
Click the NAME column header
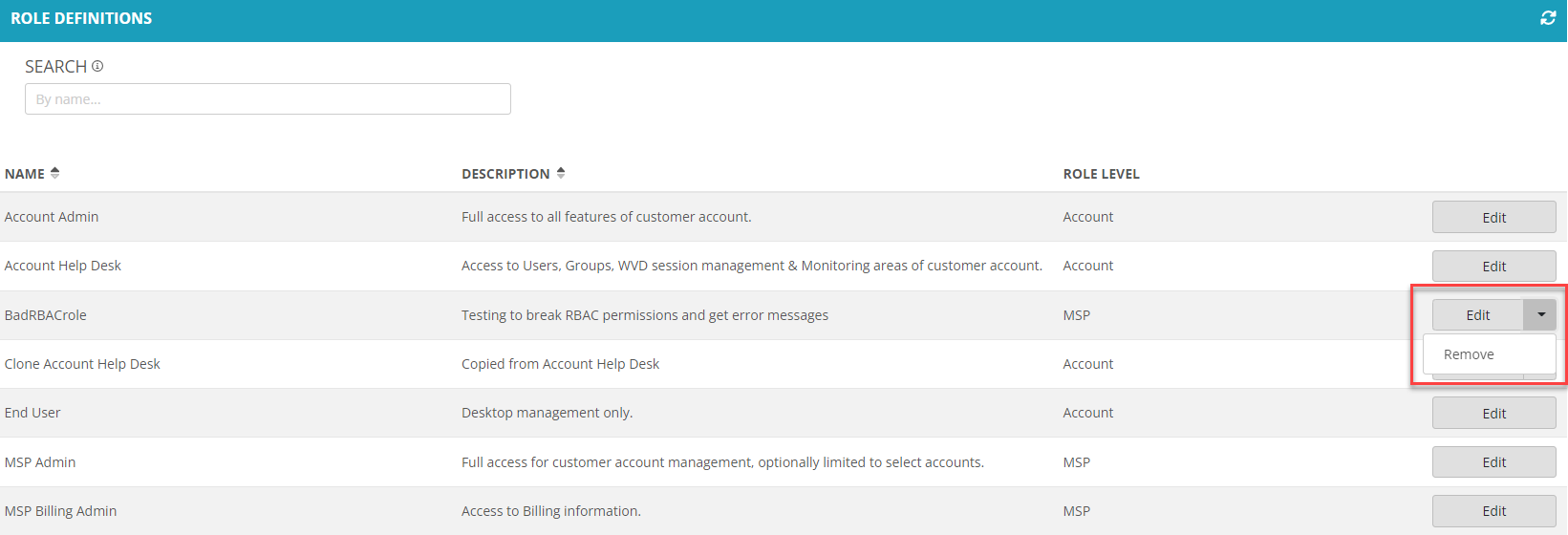point(25,174)
